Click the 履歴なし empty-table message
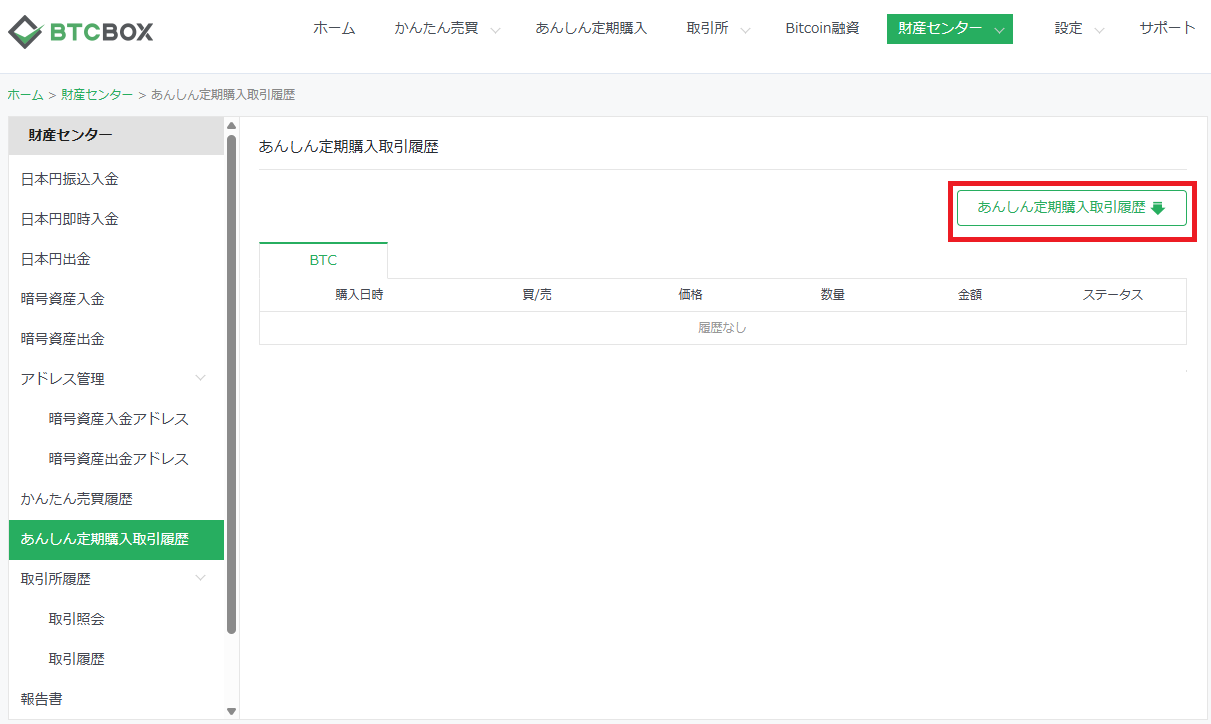 click(x=722, y=328)
